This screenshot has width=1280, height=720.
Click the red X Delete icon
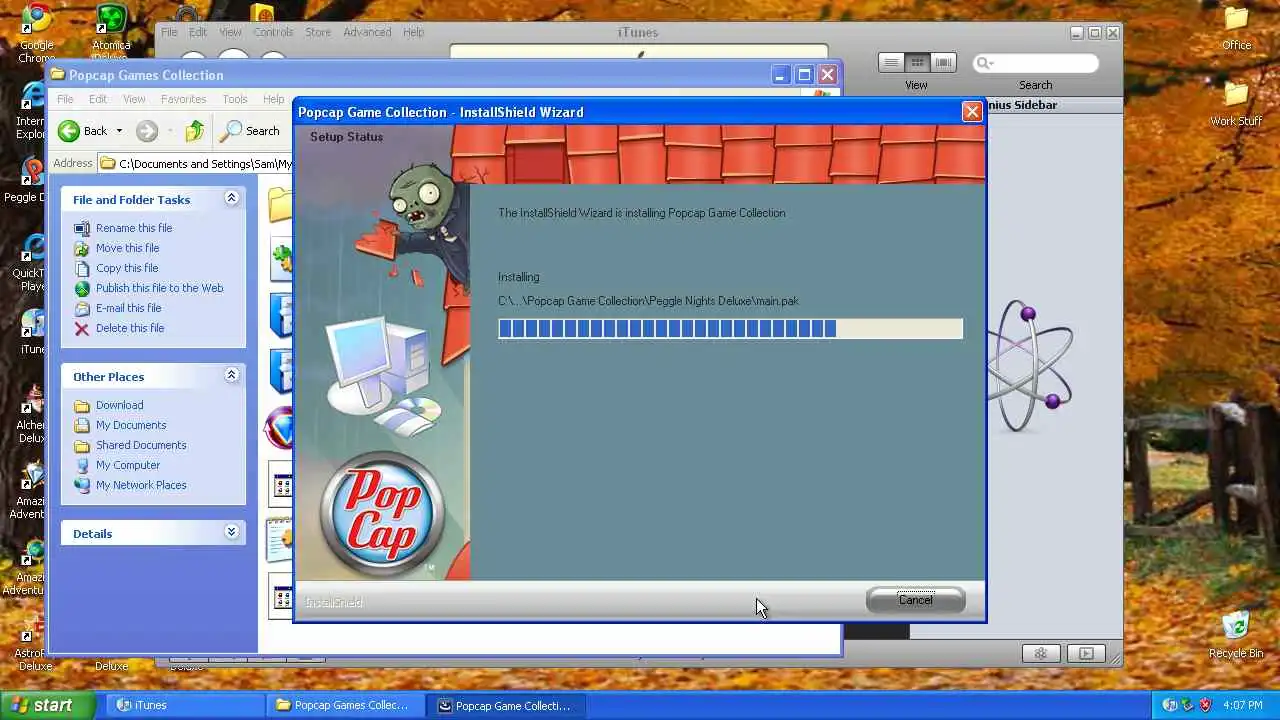tap(82, 328)
